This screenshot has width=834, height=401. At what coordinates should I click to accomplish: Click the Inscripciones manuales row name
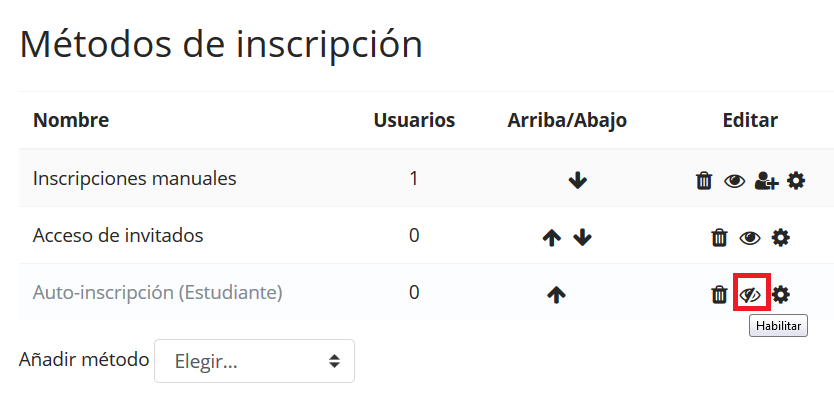click(x=135, y=179)
